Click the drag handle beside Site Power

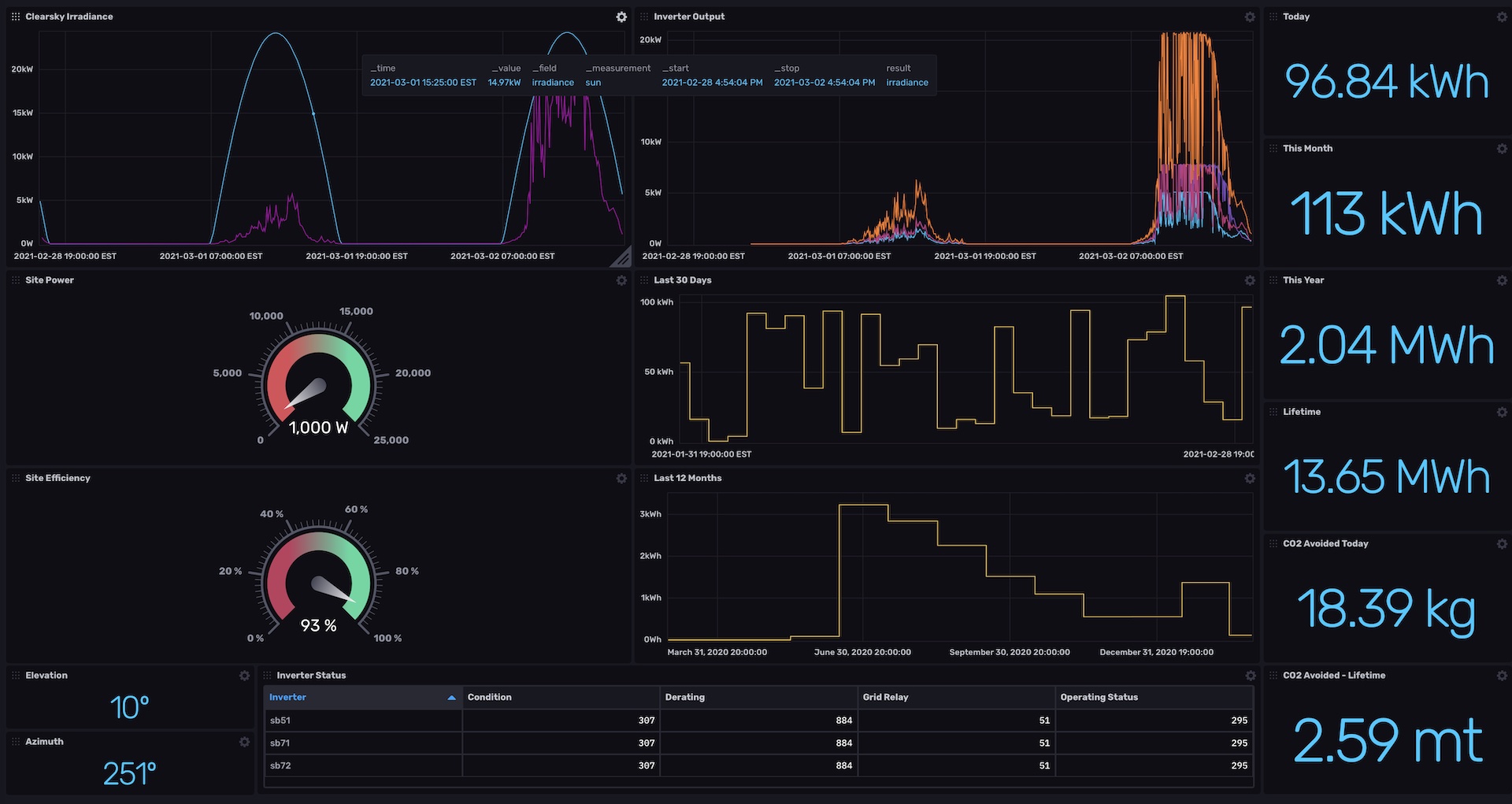pyautogui.click(x=16, y=280)
